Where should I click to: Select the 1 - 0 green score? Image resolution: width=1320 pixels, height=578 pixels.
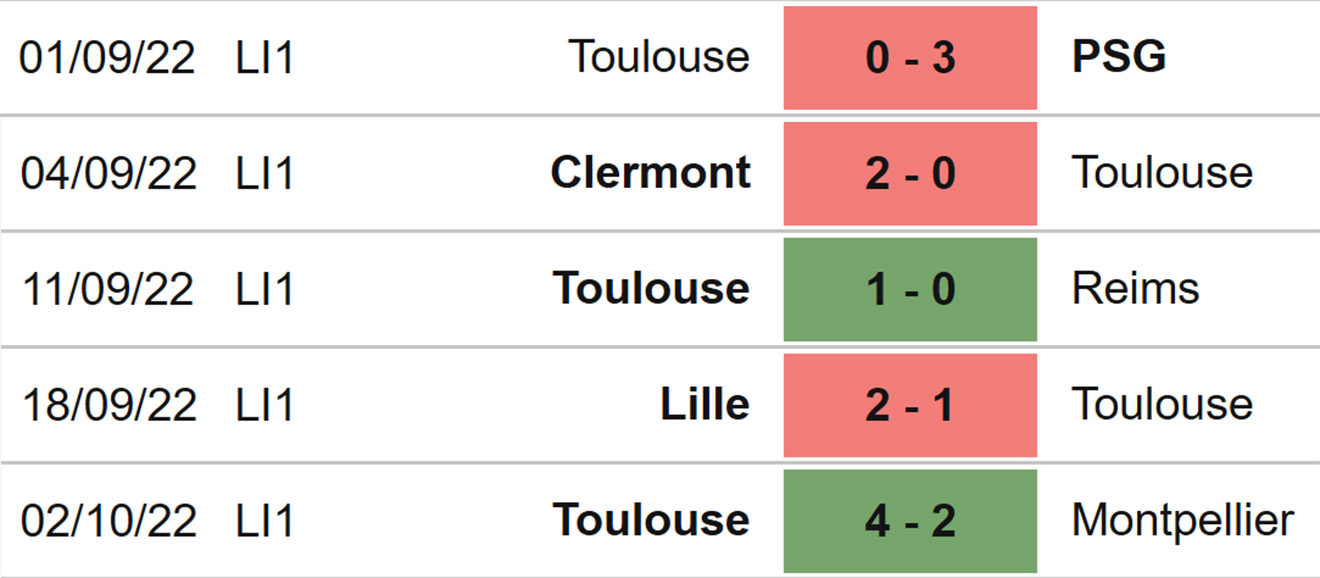coord(910,290)
